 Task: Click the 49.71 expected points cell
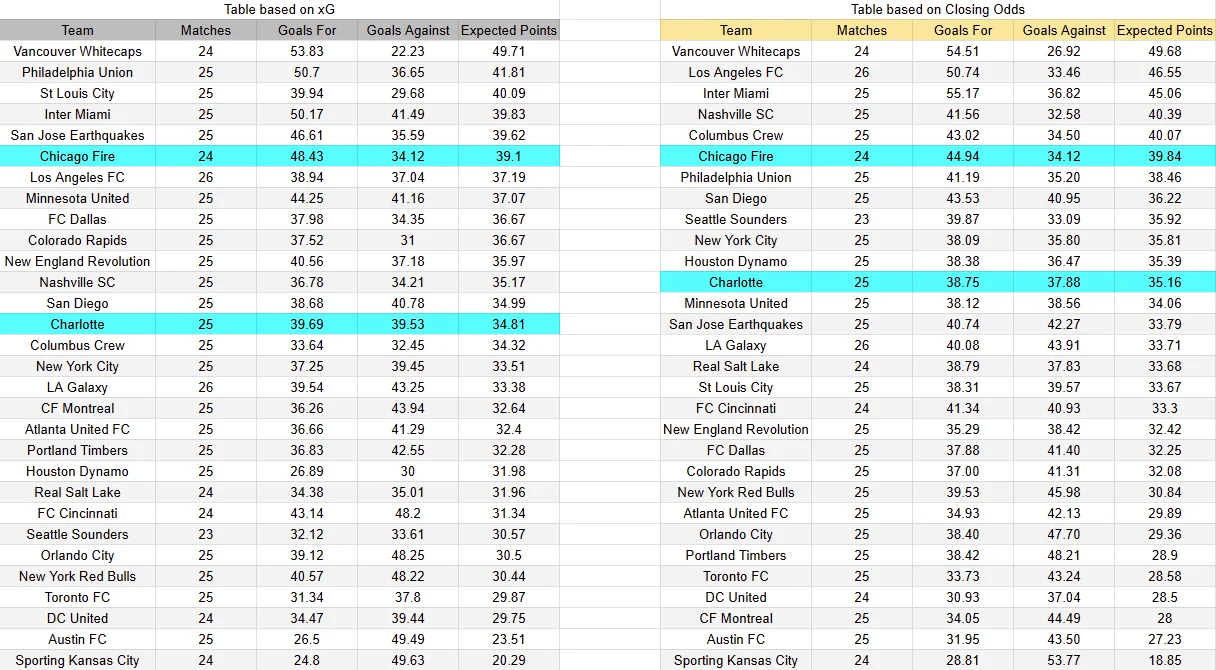click(x=508, y=51)
